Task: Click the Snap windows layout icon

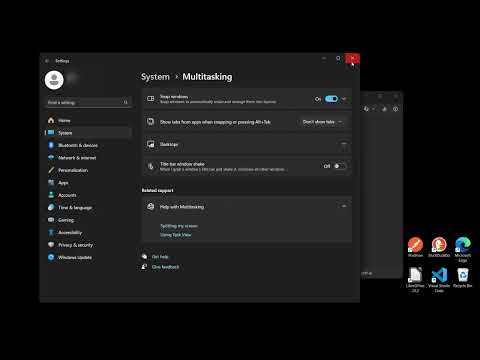Action: pyautogui.click(x=151, y=99)
